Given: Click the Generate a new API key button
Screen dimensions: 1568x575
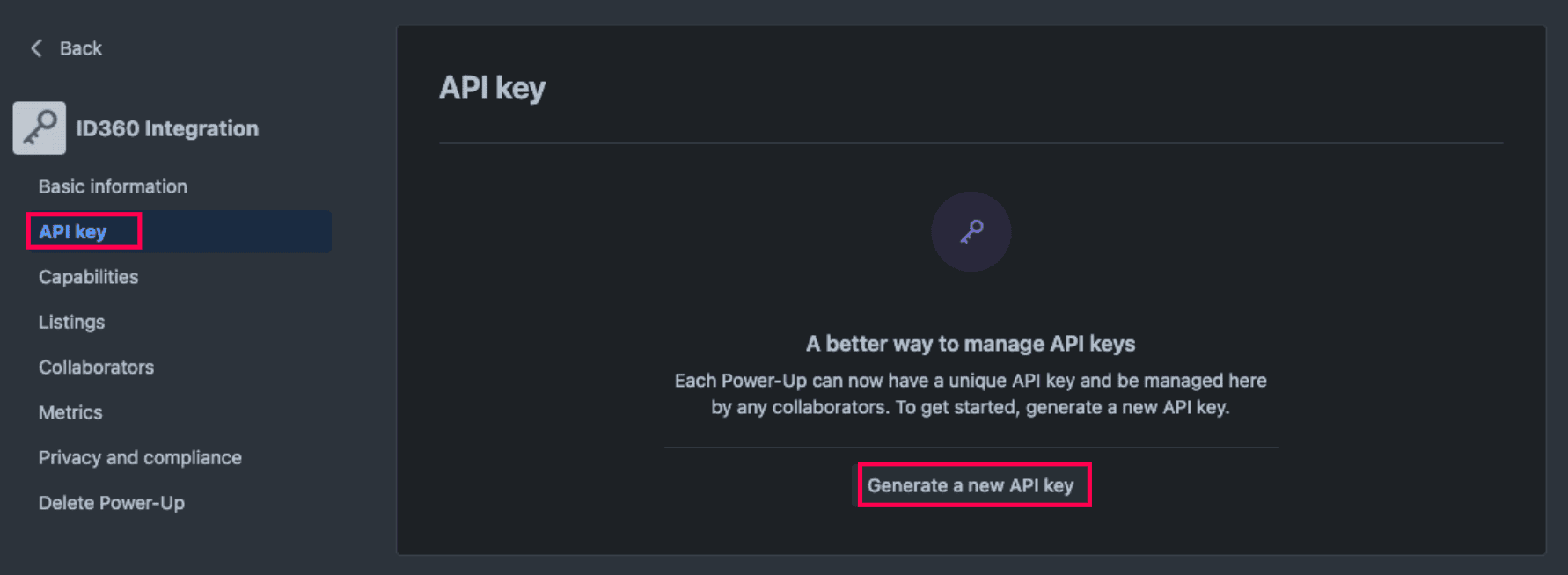Looking at the screenshot, I should click(973, 484).
